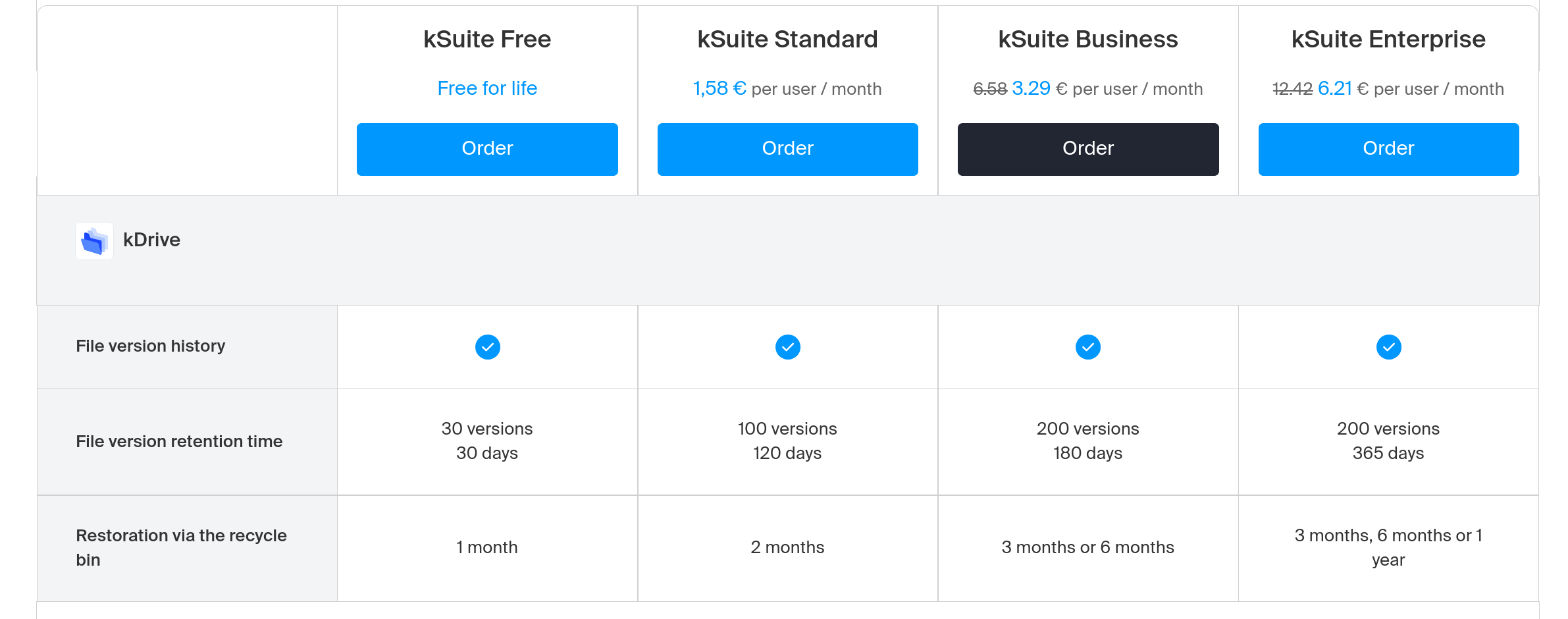Click the kDrive folder icon

tap(94, 241)
